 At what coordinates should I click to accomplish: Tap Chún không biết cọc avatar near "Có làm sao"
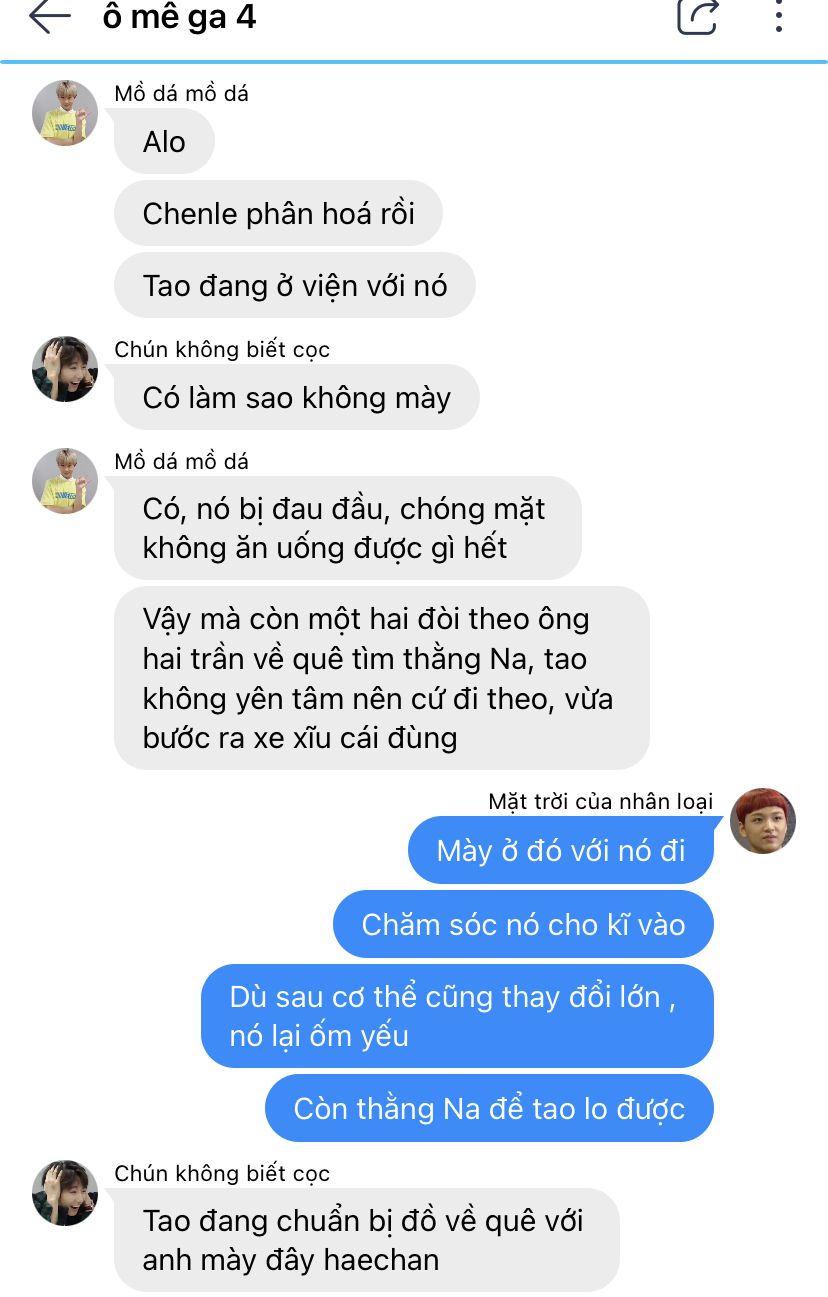point(65,369)
